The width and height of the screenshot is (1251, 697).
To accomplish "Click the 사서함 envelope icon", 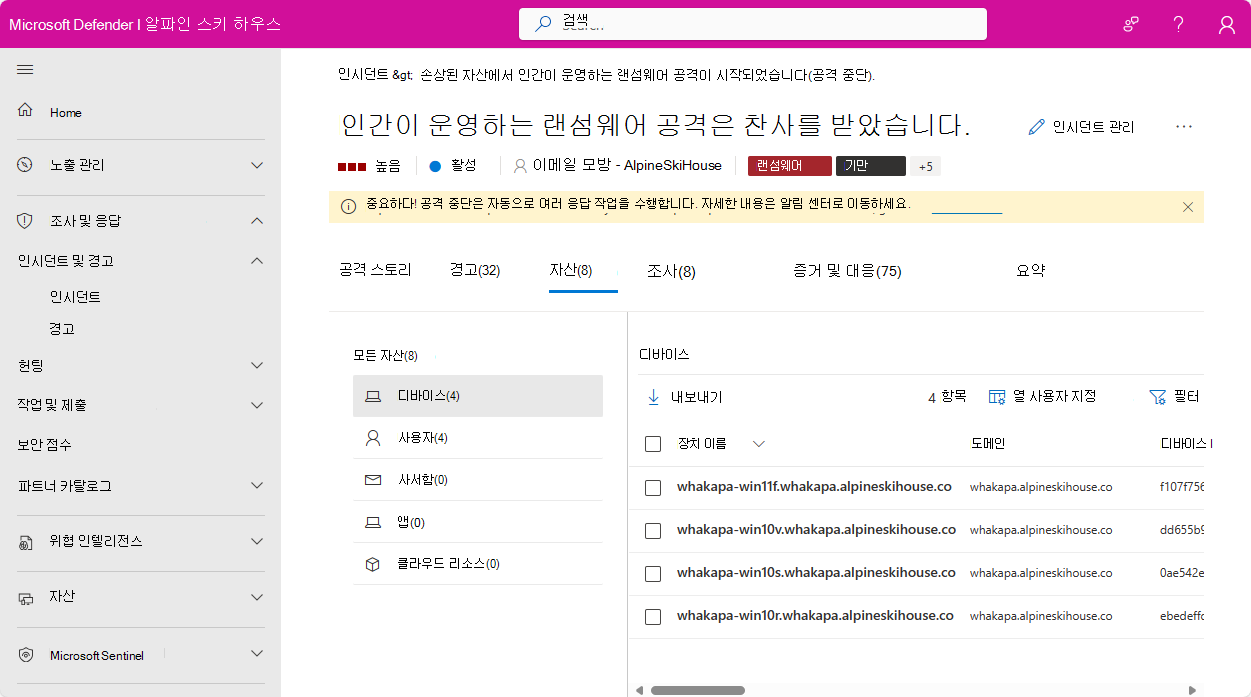I will tap(373, 480).
